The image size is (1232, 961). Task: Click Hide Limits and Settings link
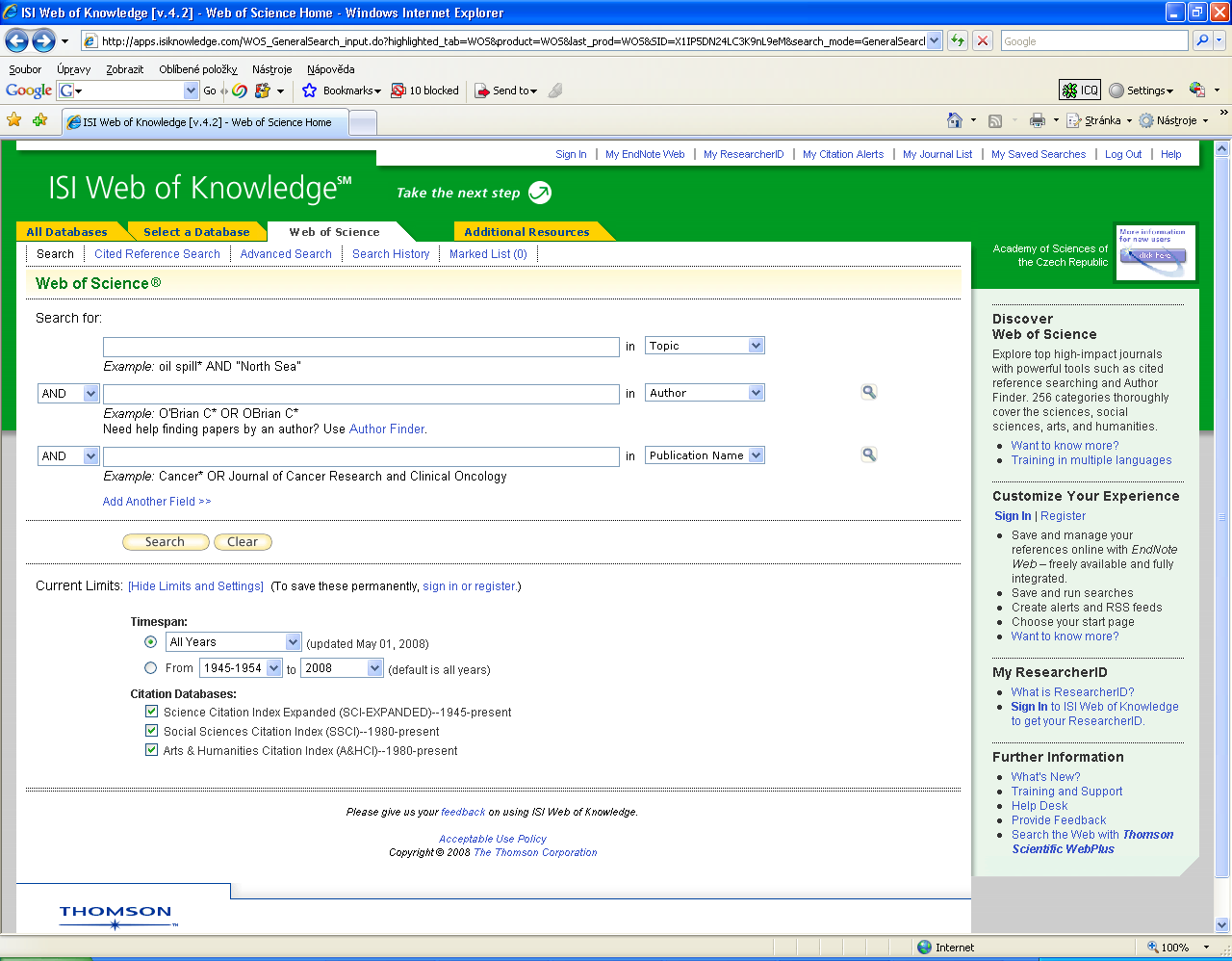pyautogui.click(x=195, y=586)
